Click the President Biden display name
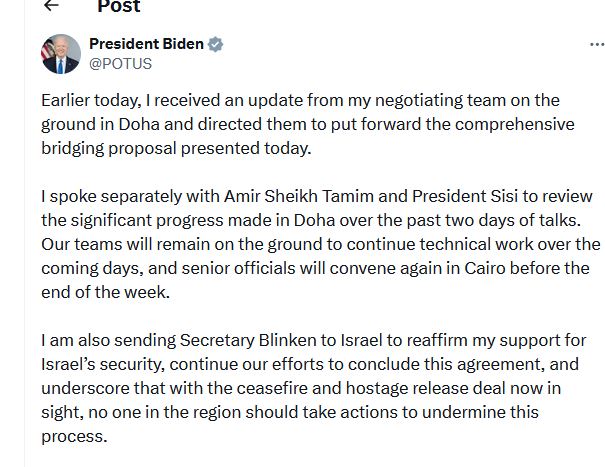The width and height of the screenshot is (605, 467). pos(146,44)
